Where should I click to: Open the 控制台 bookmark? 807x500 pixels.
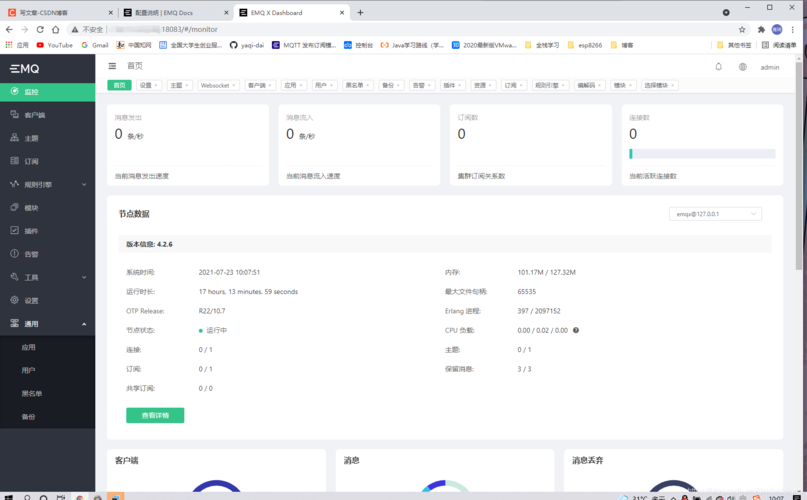tap(358, 45)
